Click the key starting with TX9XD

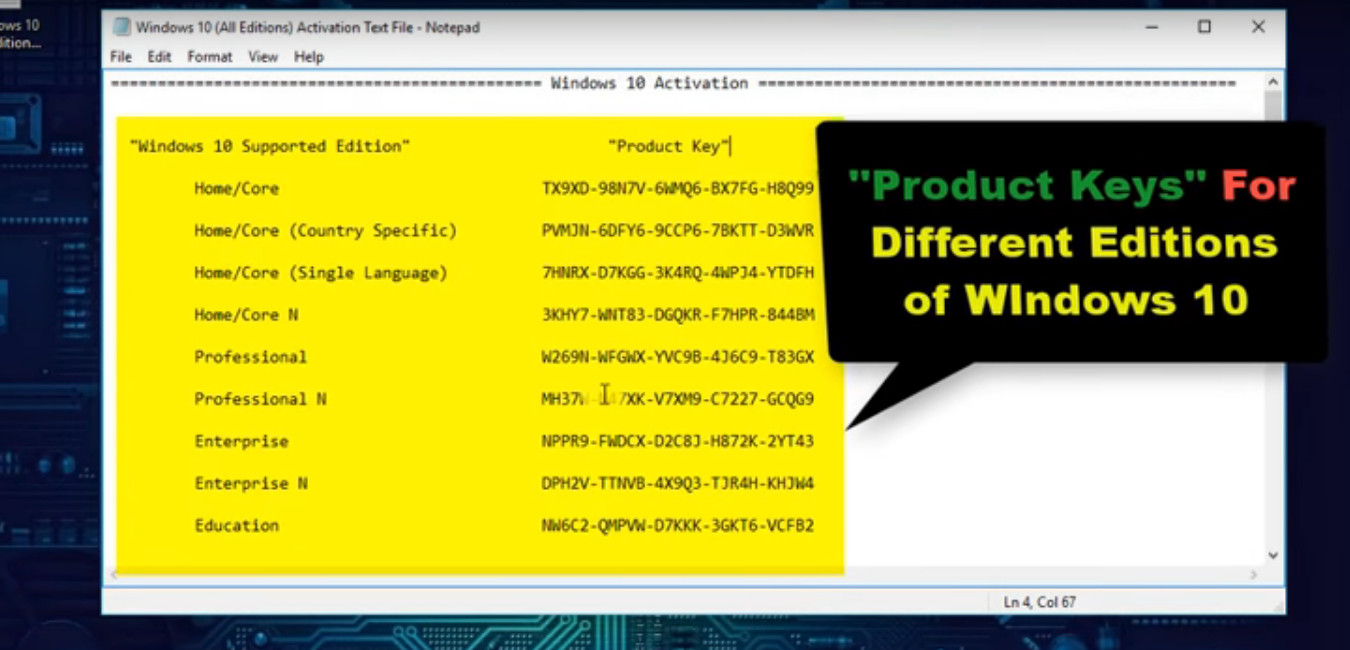tap(678, 188)
